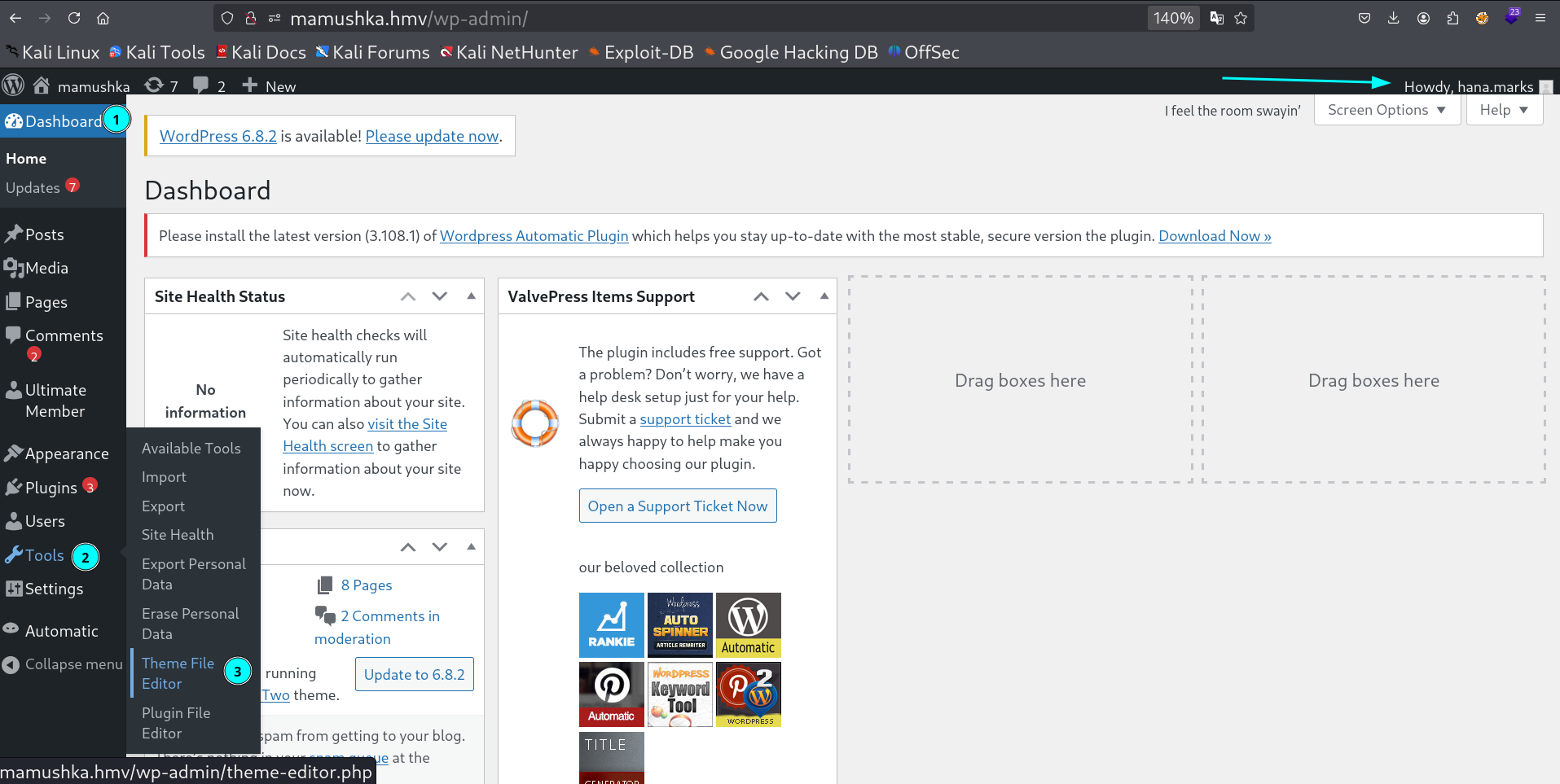The height and width of the screenshot is (784, 1560).
Task: Move ValvePress Items Support box up
Action: pyautogui.click(x=761, y=296)
